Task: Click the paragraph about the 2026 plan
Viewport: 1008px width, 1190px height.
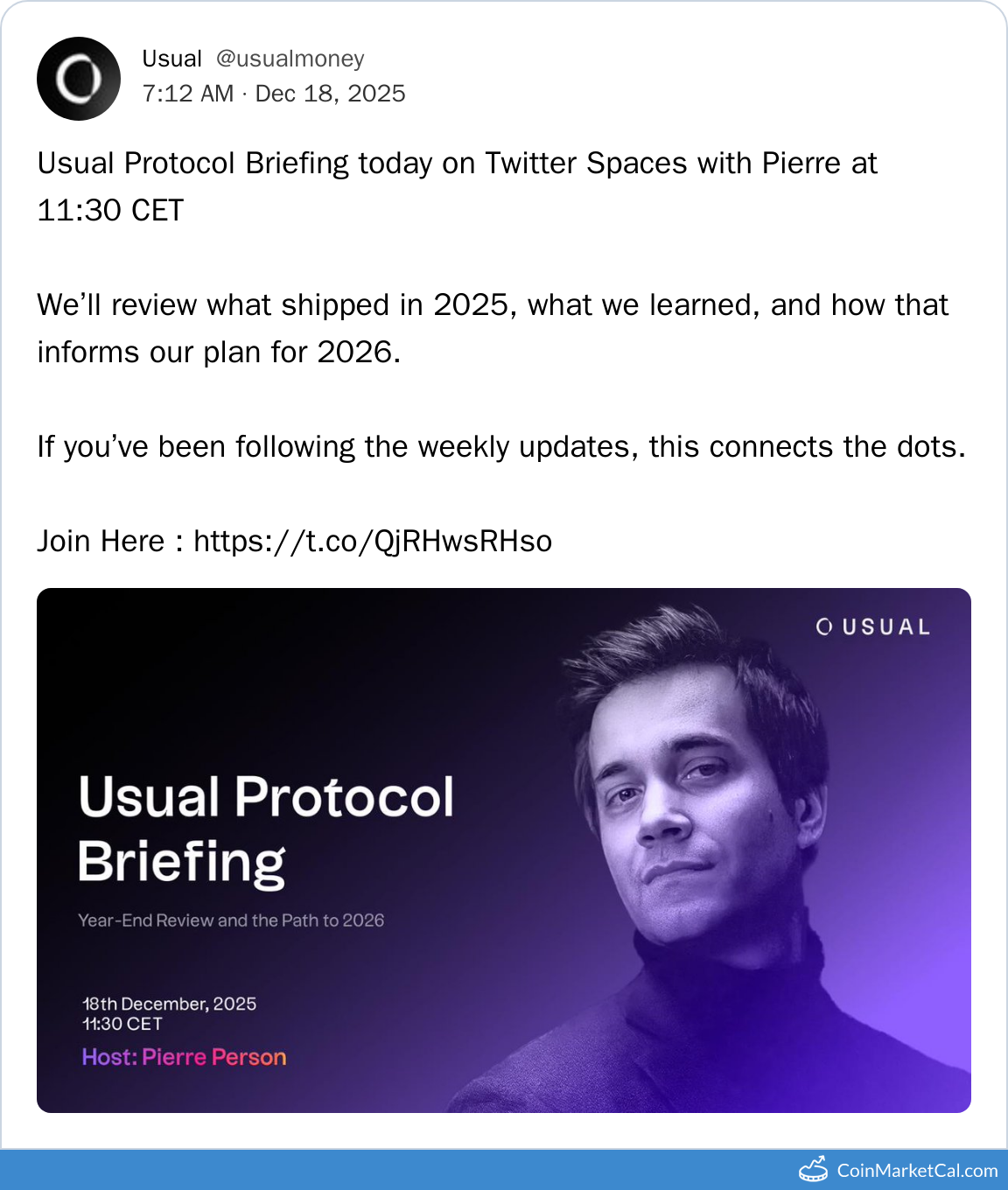Action: tap(493, 328)
